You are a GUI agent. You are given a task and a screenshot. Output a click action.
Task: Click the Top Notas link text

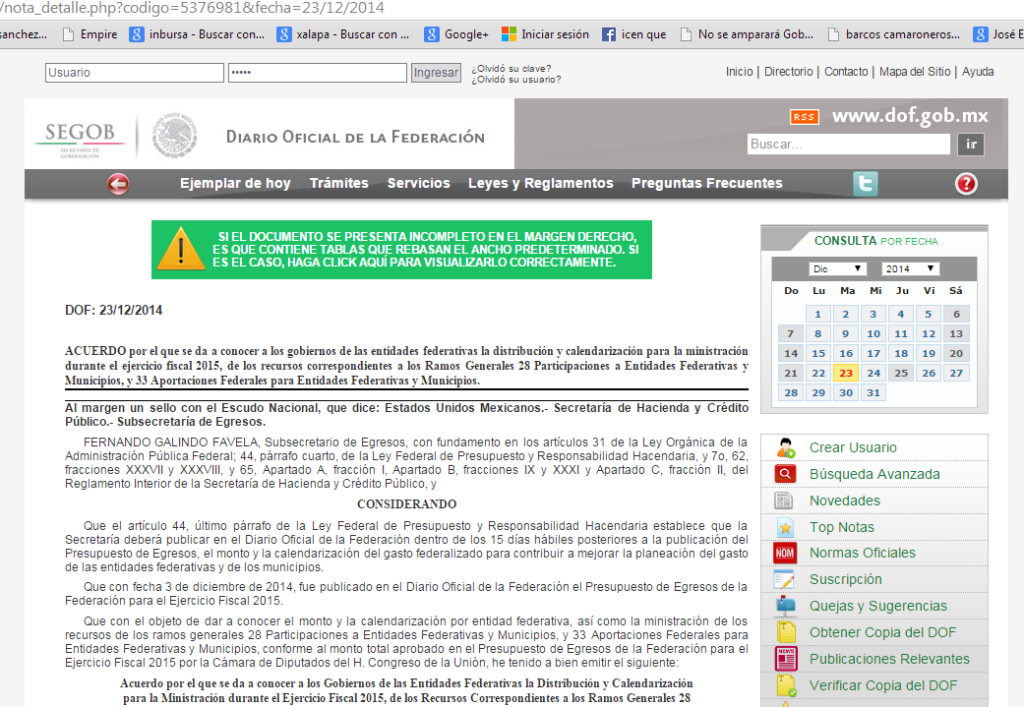coord(841,527)
